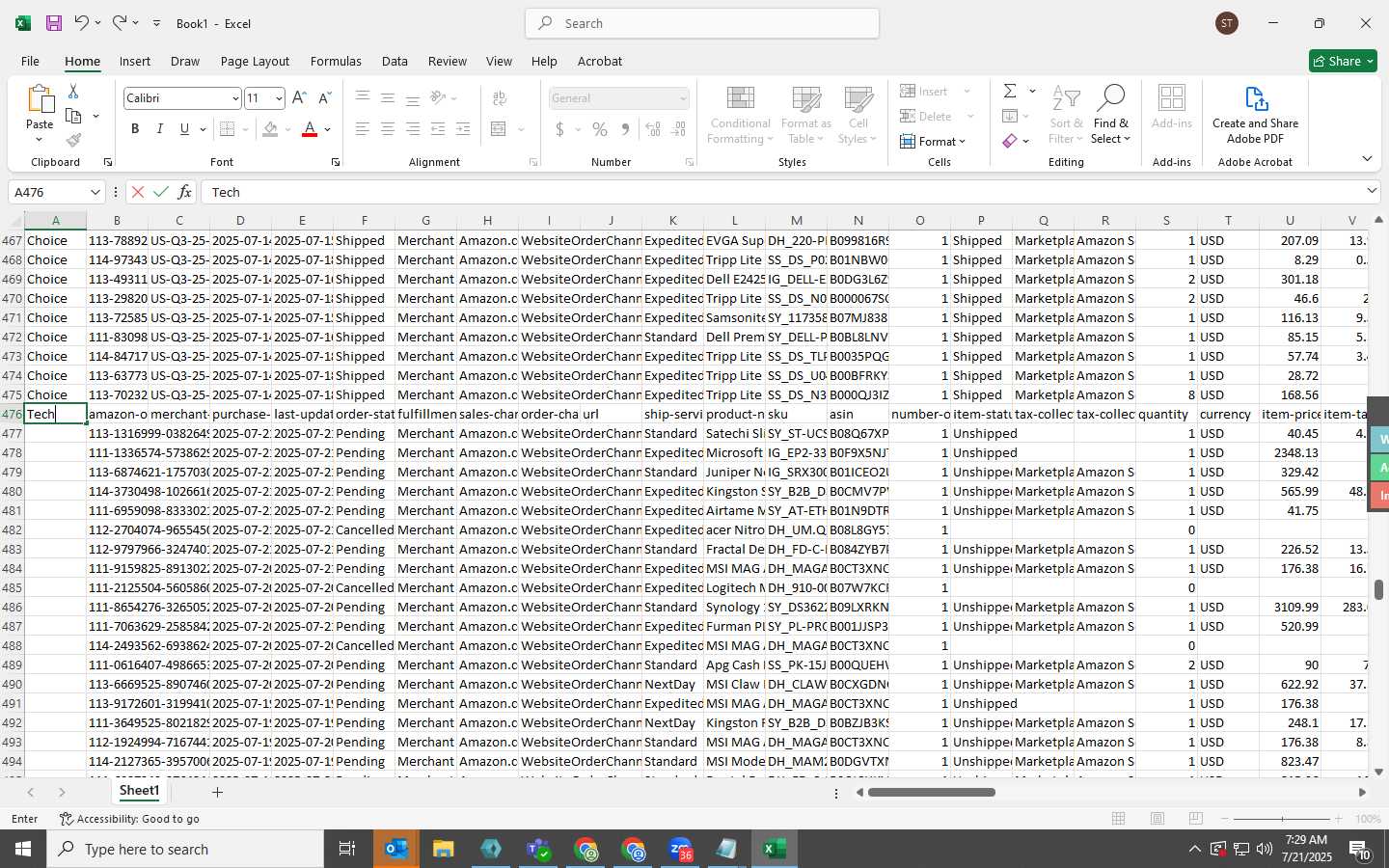Screen dimensions: 1389x868
Task: Save the workbook with the floppy disk icon
Action: point(54,23)
